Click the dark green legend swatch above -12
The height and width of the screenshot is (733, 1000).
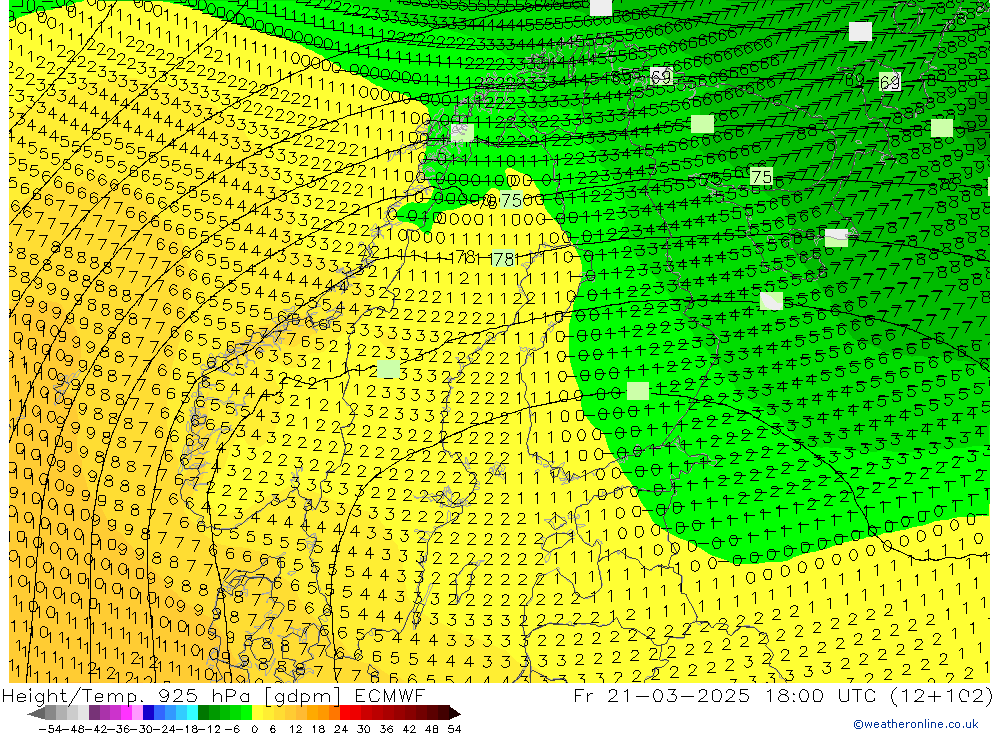[x=203, y=713]
